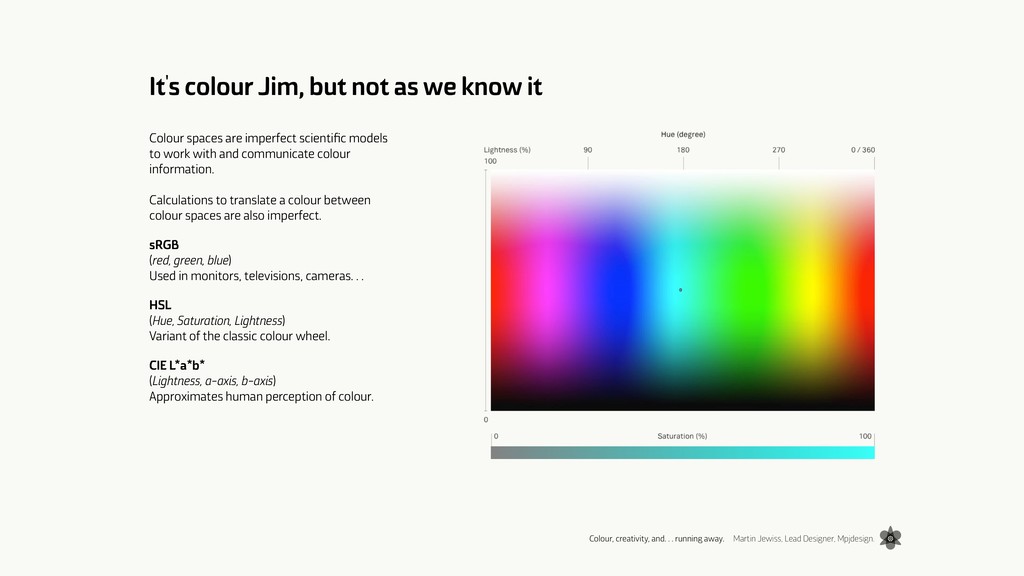Click the "Calculations to translate a colour" paragraph
Screen dimensions: 1024x576
[260, 208]
